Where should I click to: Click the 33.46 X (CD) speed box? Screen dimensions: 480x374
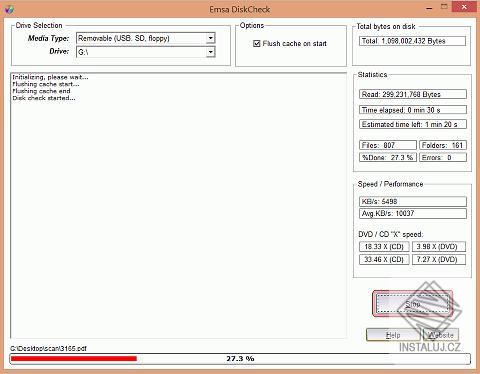(x=384, y=259)
